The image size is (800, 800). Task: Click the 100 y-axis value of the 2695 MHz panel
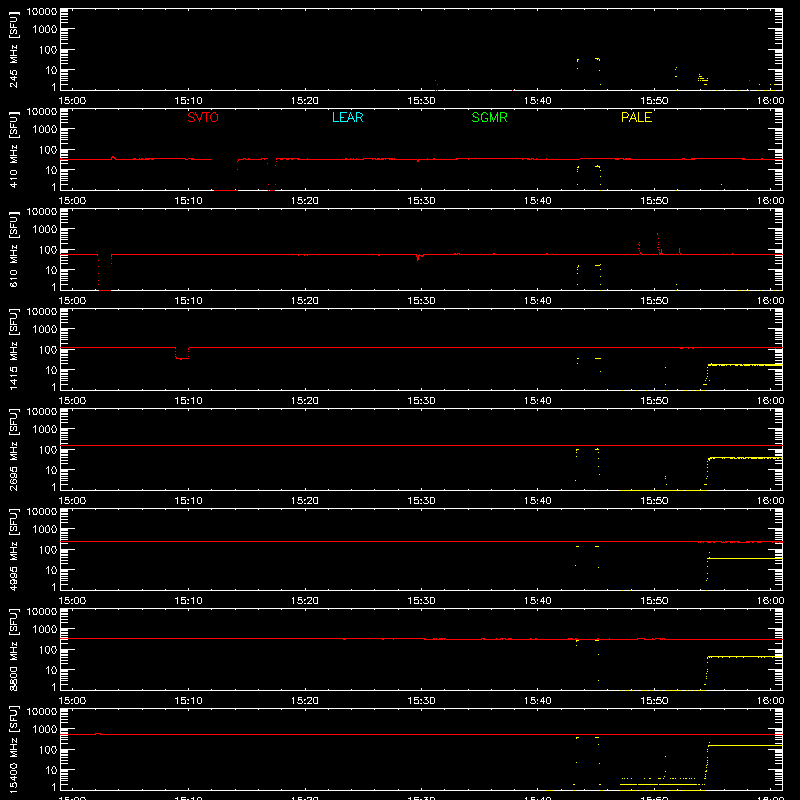click(x=48, y=449)
